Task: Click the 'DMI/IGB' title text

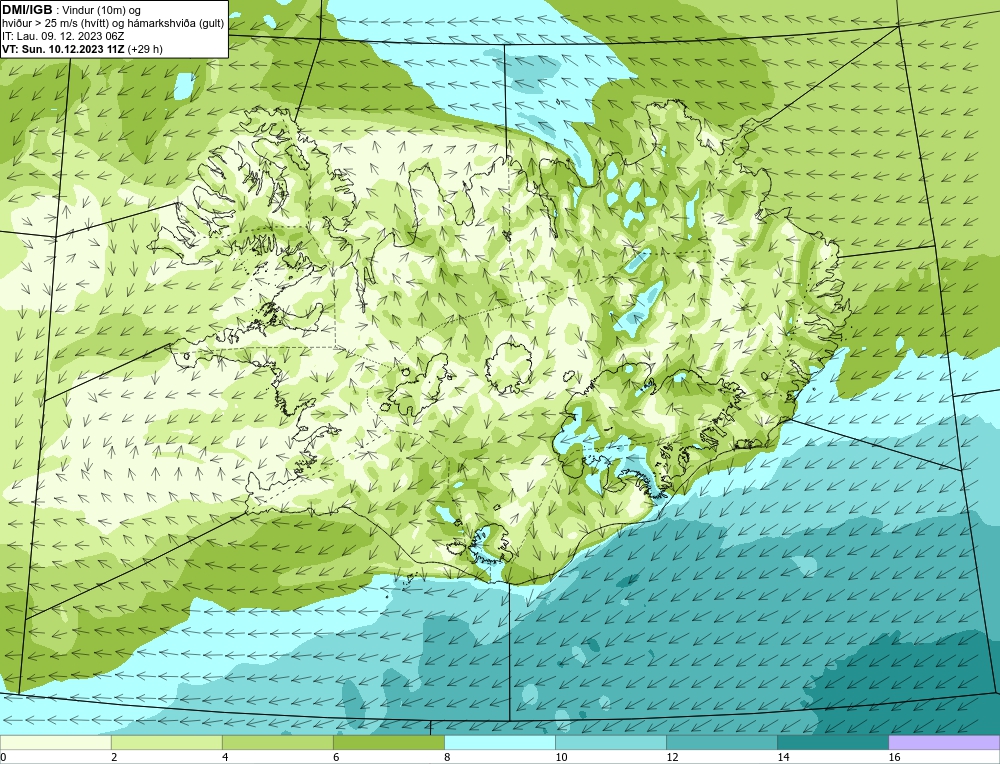Action: point(27,10)
